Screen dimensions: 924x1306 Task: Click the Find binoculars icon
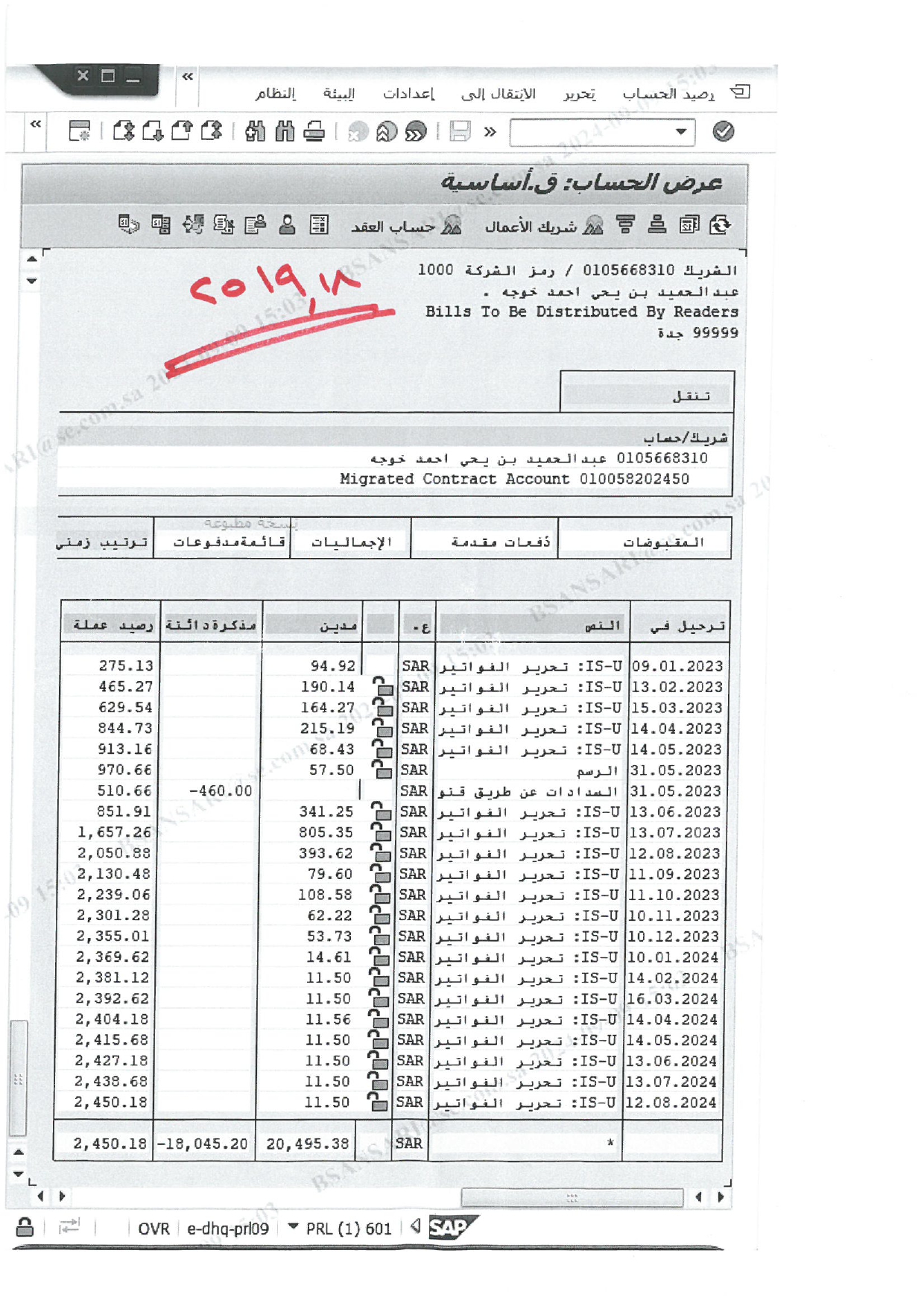coord(255,132)
